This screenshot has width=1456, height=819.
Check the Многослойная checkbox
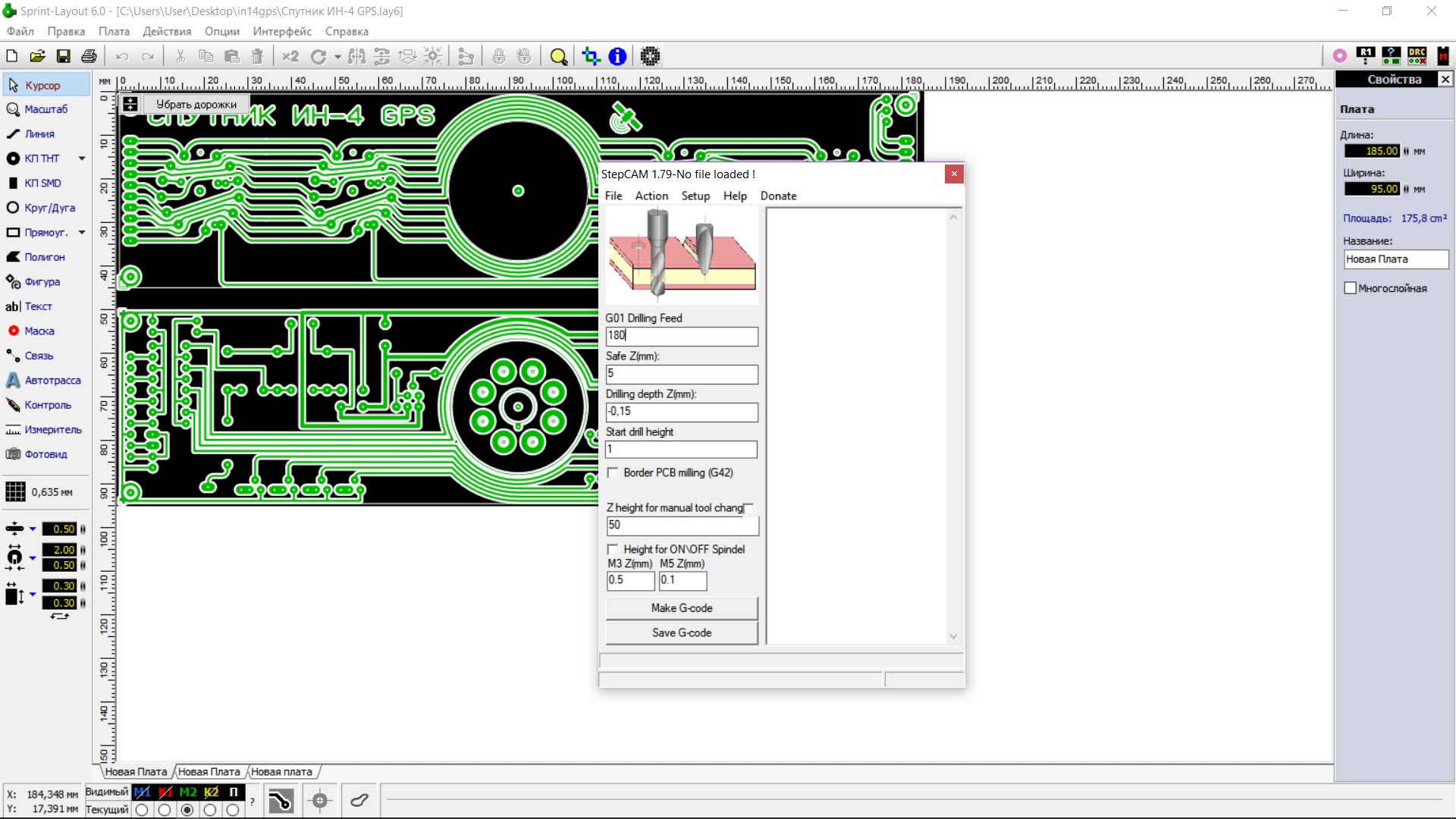click(1350, 288)
